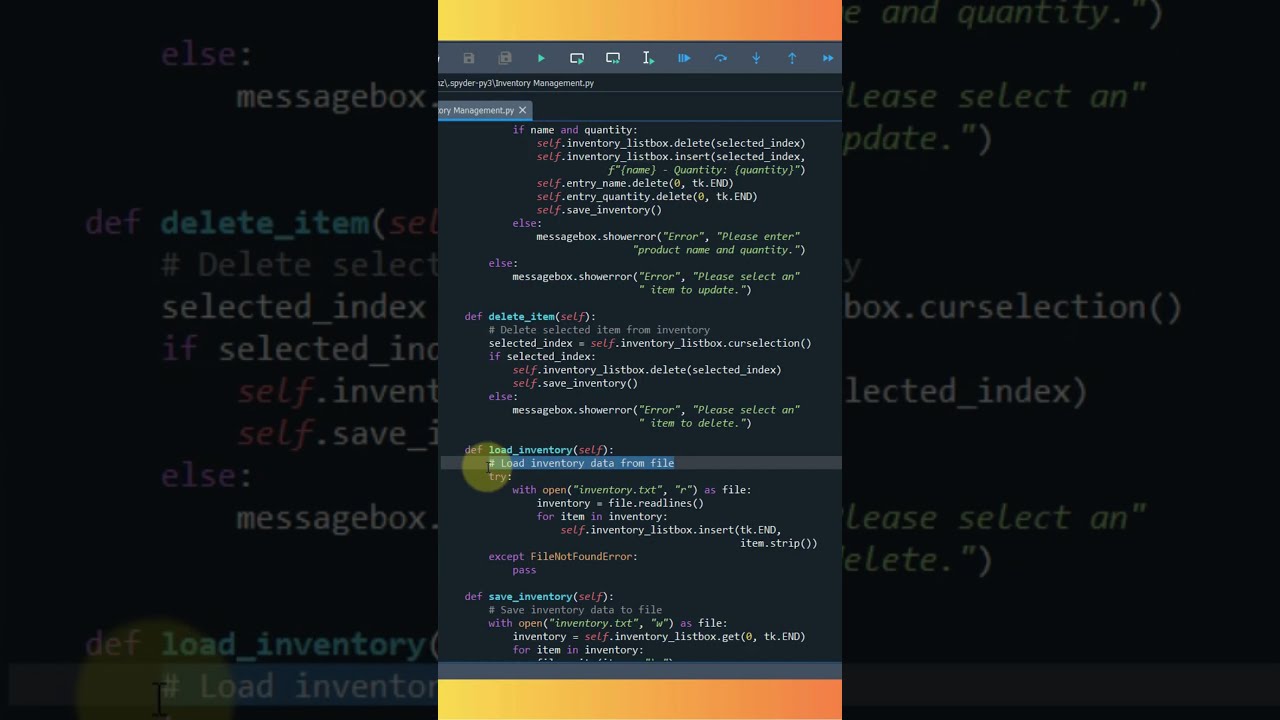This screenshot has width=1280, height=720.
Task: Click the 'pass' statement line
Action: [524, 570]
